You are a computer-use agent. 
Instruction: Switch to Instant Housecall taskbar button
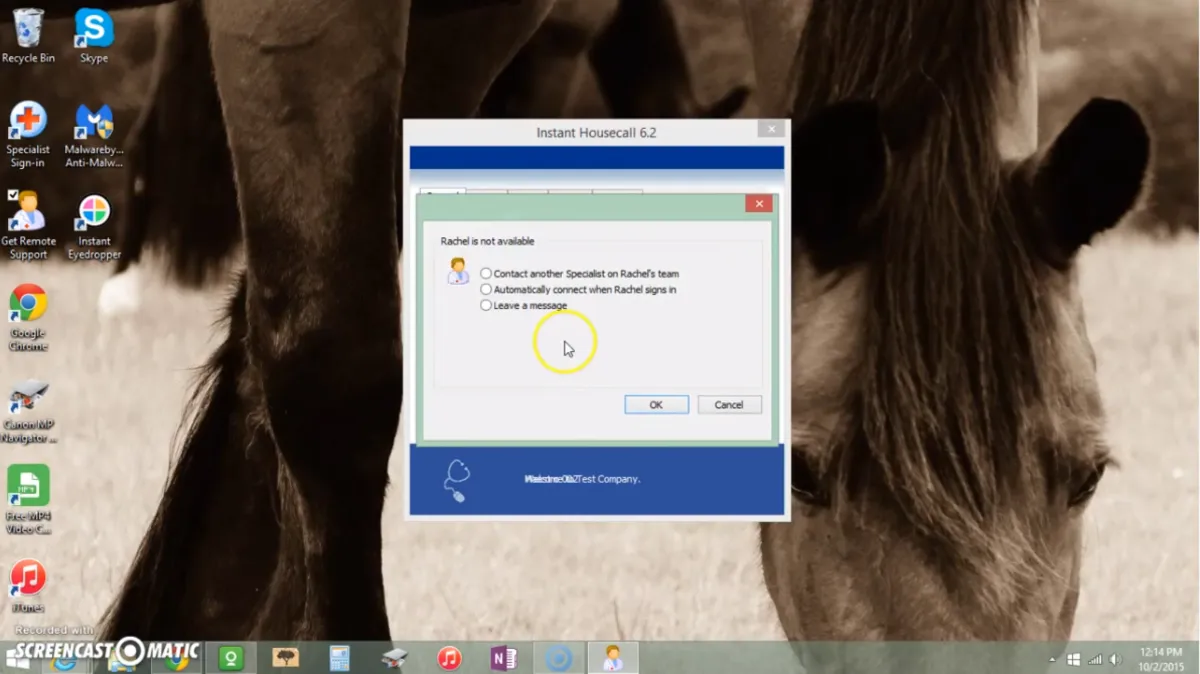[612, 658]
